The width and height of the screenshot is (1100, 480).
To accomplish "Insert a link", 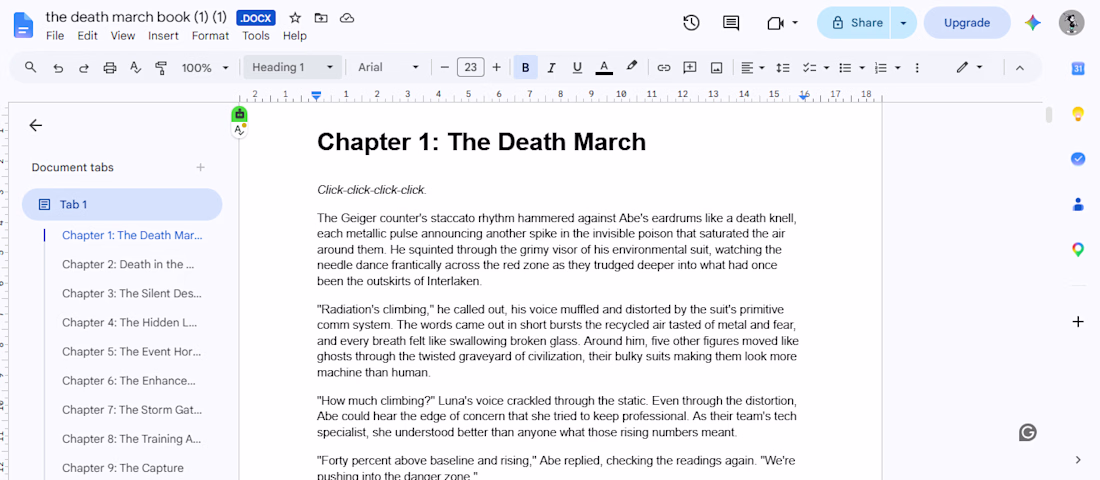I will tap(664, 68).
